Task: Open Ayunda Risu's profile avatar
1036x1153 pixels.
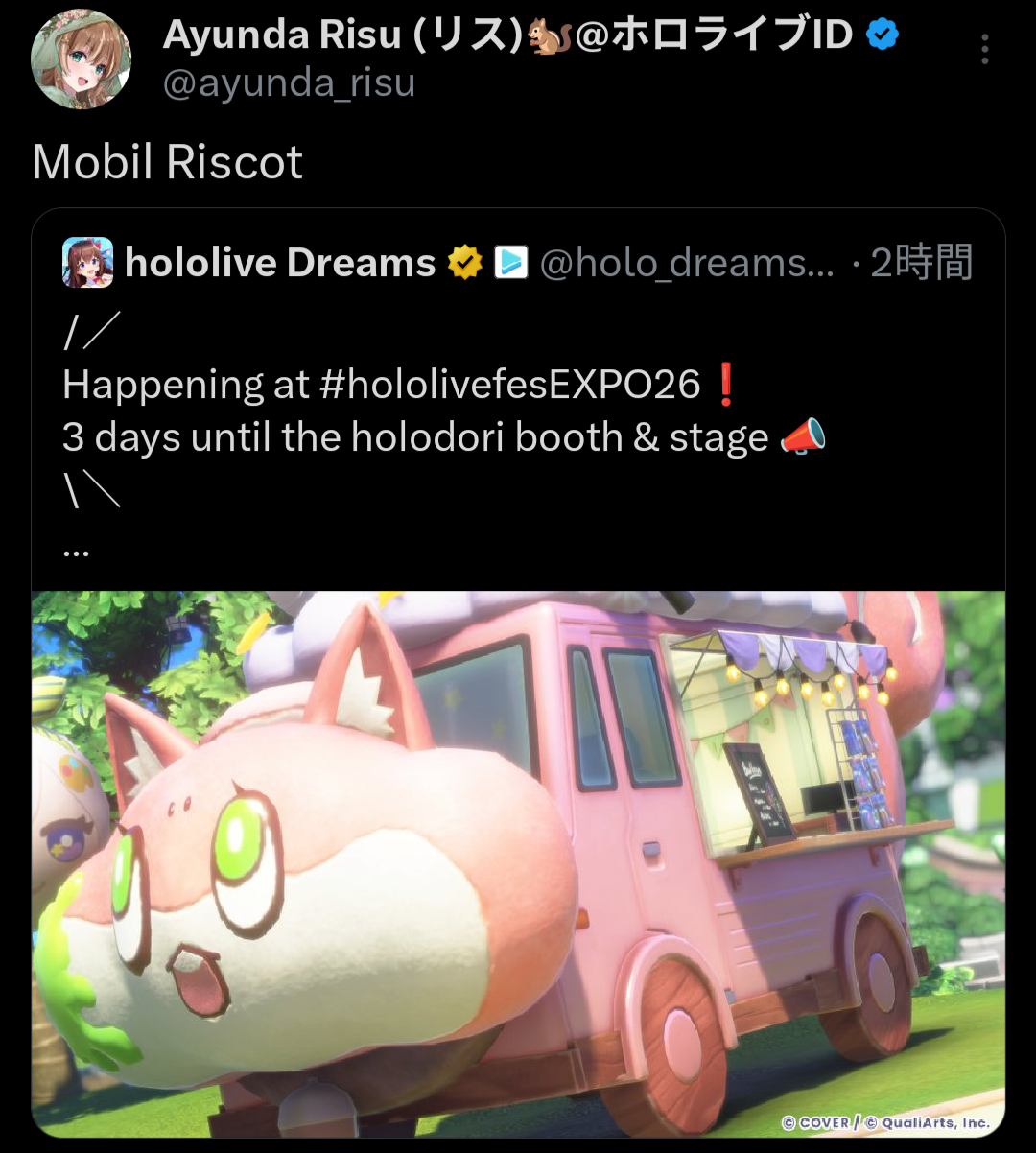Action: tap(82, 59)
